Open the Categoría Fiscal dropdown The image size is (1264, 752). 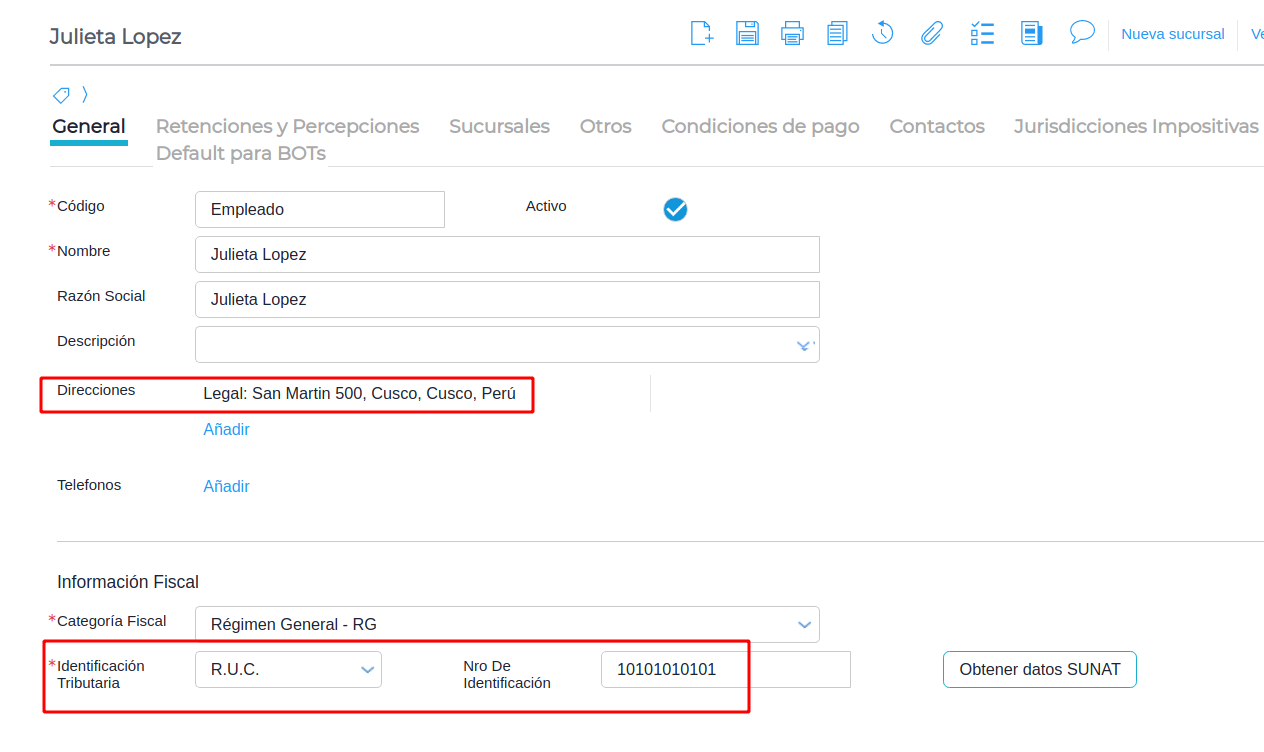click(x=804, y=625)
